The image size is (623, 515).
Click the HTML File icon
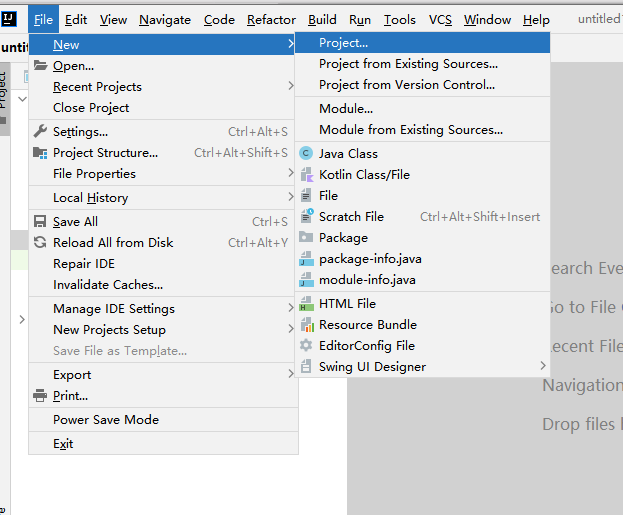(x=306, y=304)
